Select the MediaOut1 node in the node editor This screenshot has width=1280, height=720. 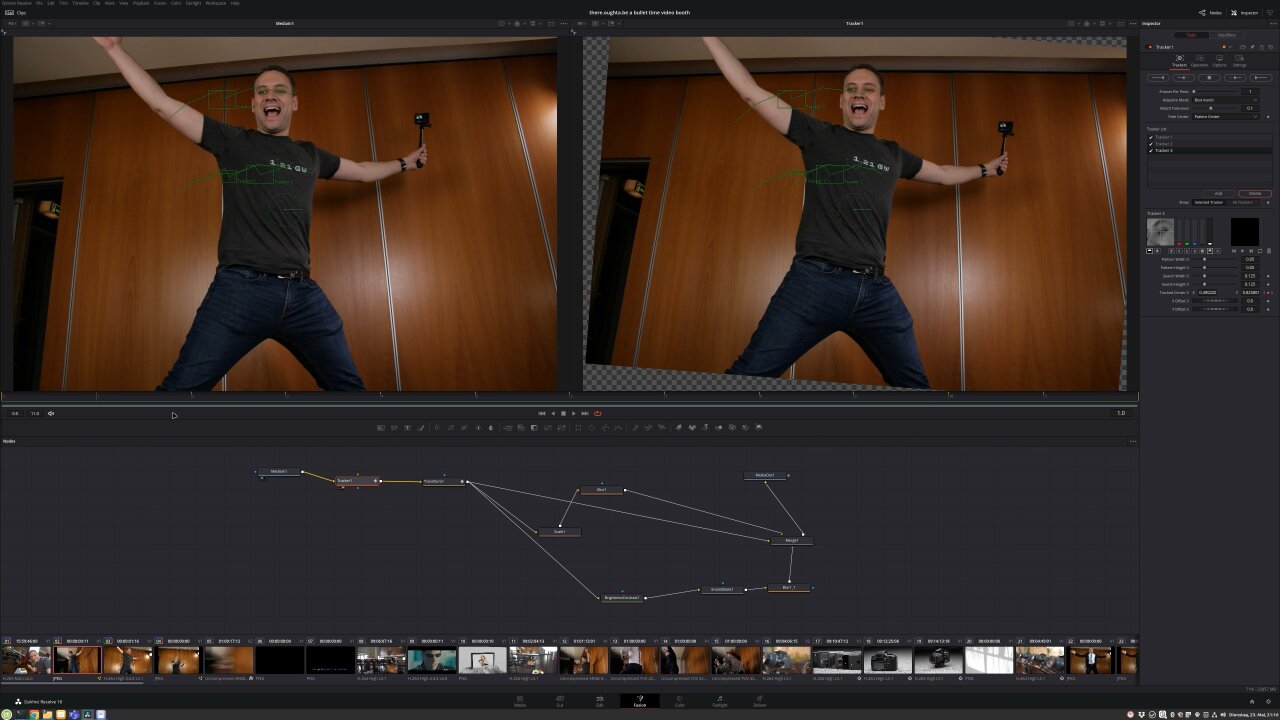pyautogui.click(x=765, y=476)
